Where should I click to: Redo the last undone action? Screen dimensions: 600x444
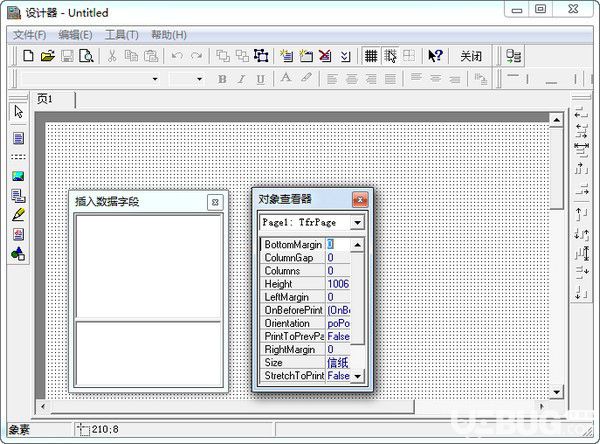click(x=196, y=56)
